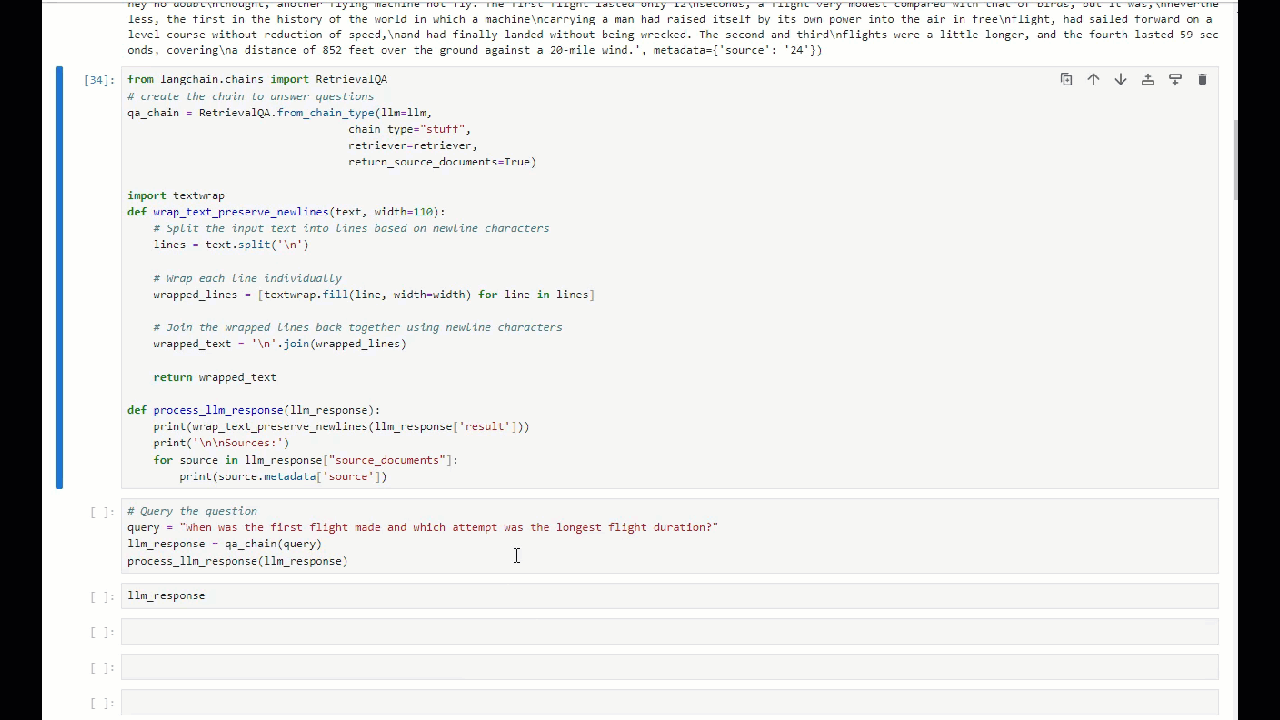Click the 'def process_llm_response(llm_response):' line

pyautogui.click(x=254, y=410)
